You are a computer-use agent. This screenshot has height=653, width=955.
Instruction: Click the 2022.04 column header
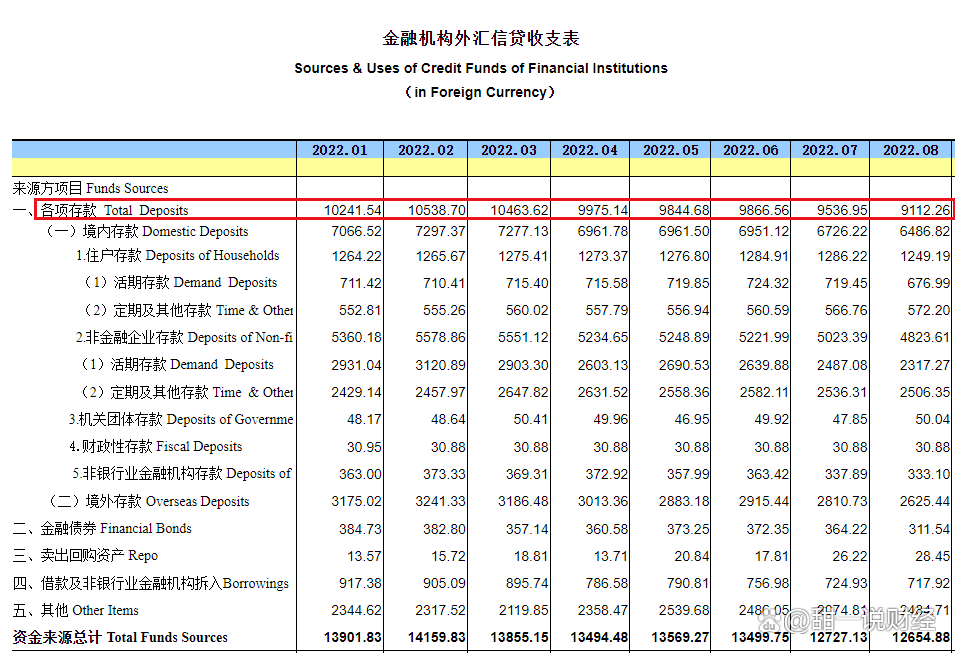coord(590,150)
